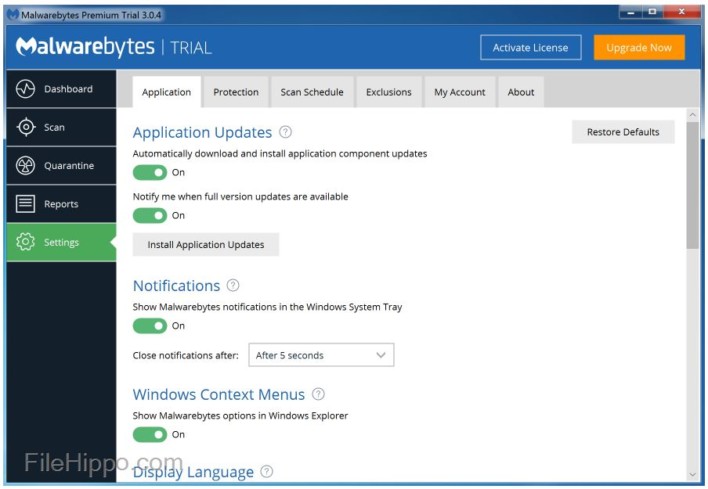Click the Activate License button
The image size is (708, 489).
pos(531,47)
